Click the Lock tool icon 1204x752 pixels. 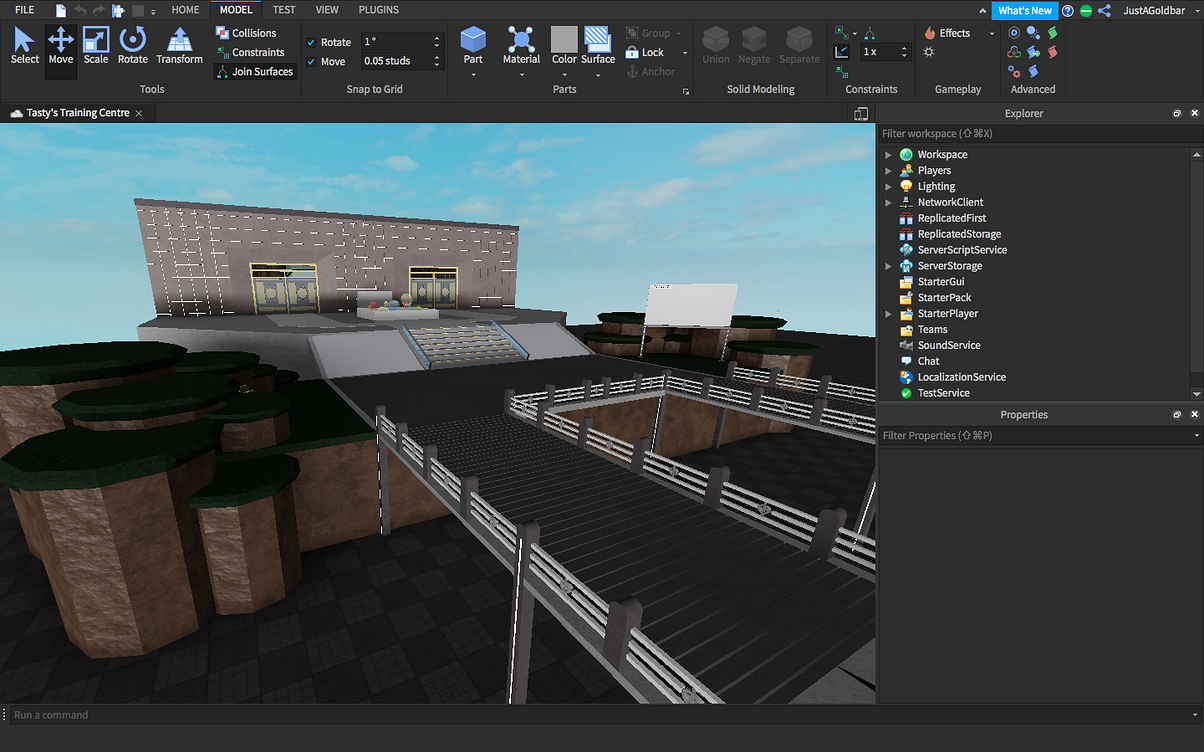tap(632, 52)
